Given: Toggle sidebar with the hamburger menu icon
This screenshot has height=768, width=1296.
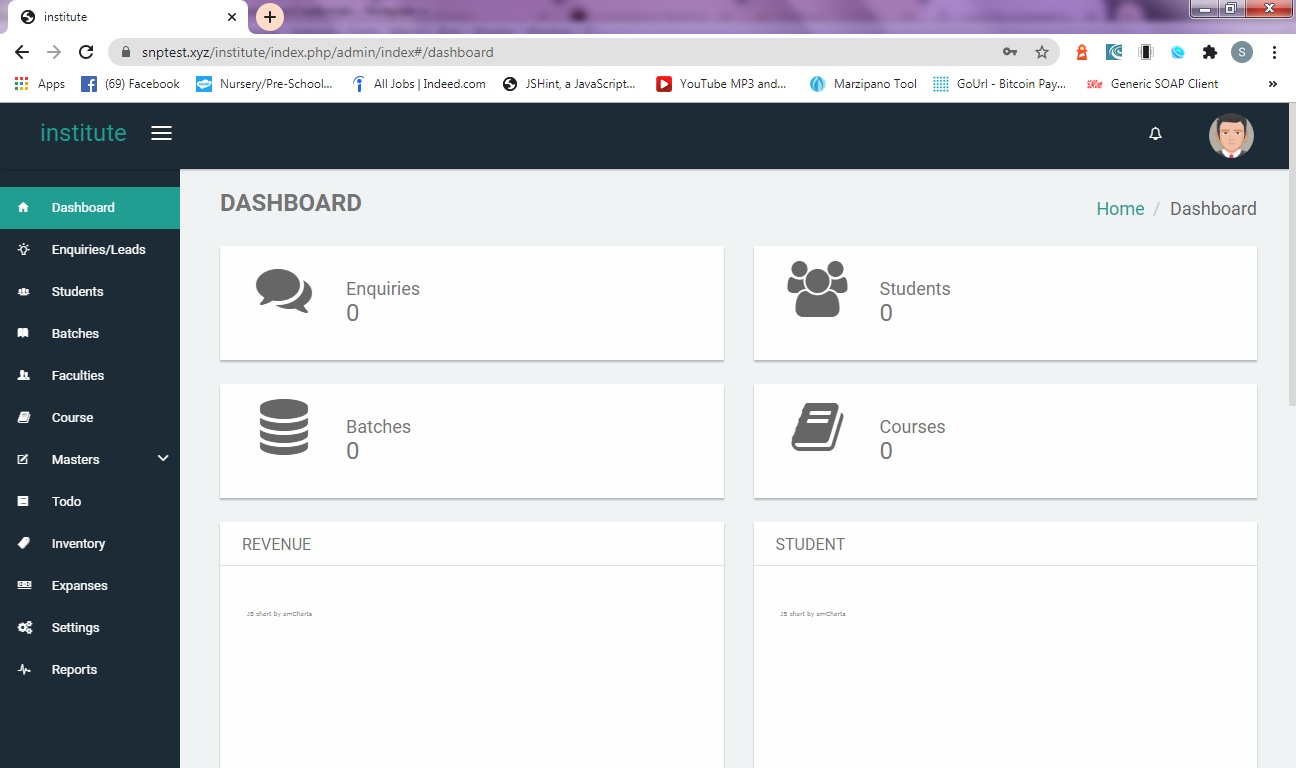Looking at the screenshot, I should click(x=161, y=133).
